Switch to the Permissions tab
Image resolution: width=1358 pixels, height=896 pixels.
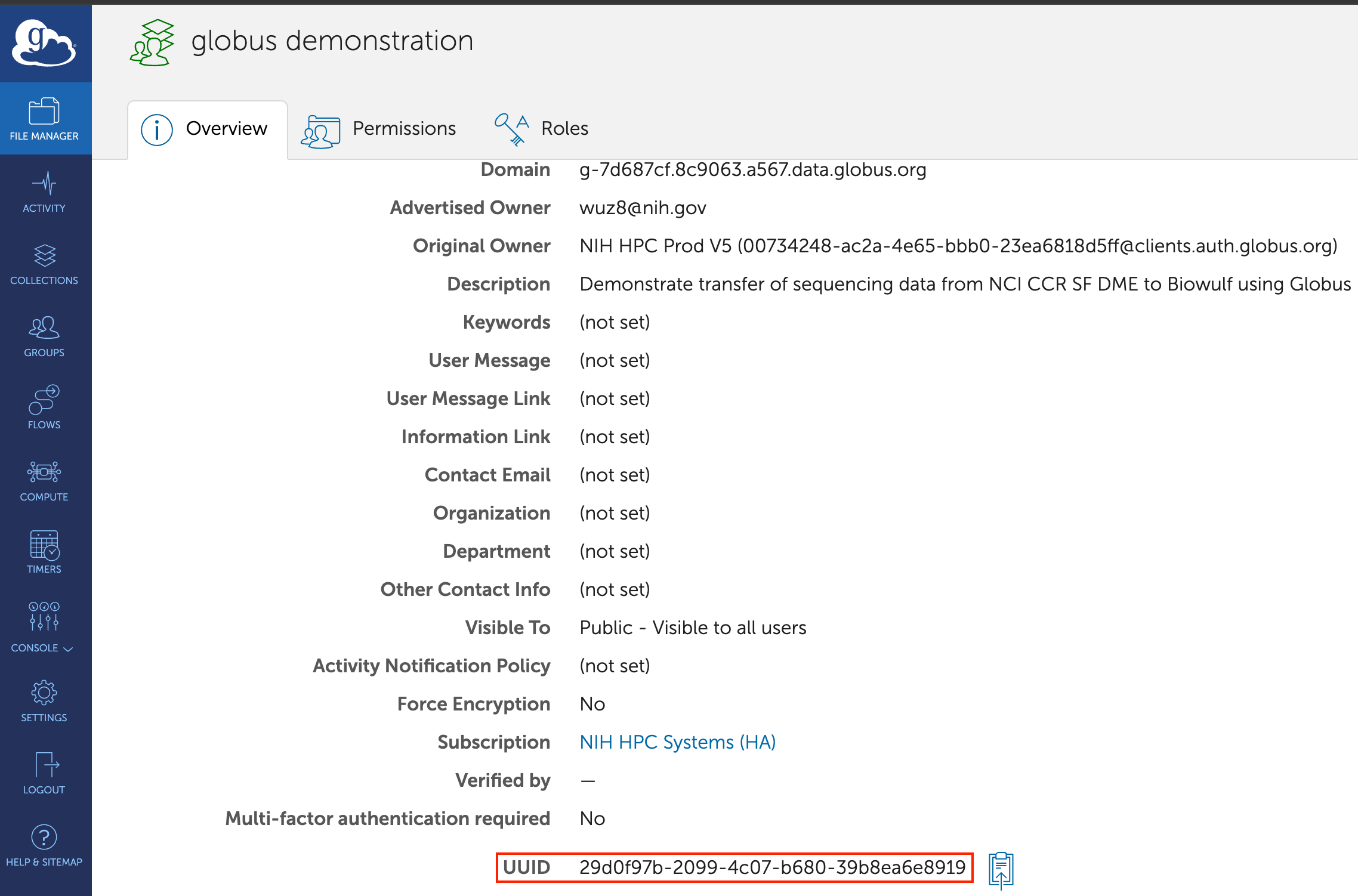tap(379, 129)
